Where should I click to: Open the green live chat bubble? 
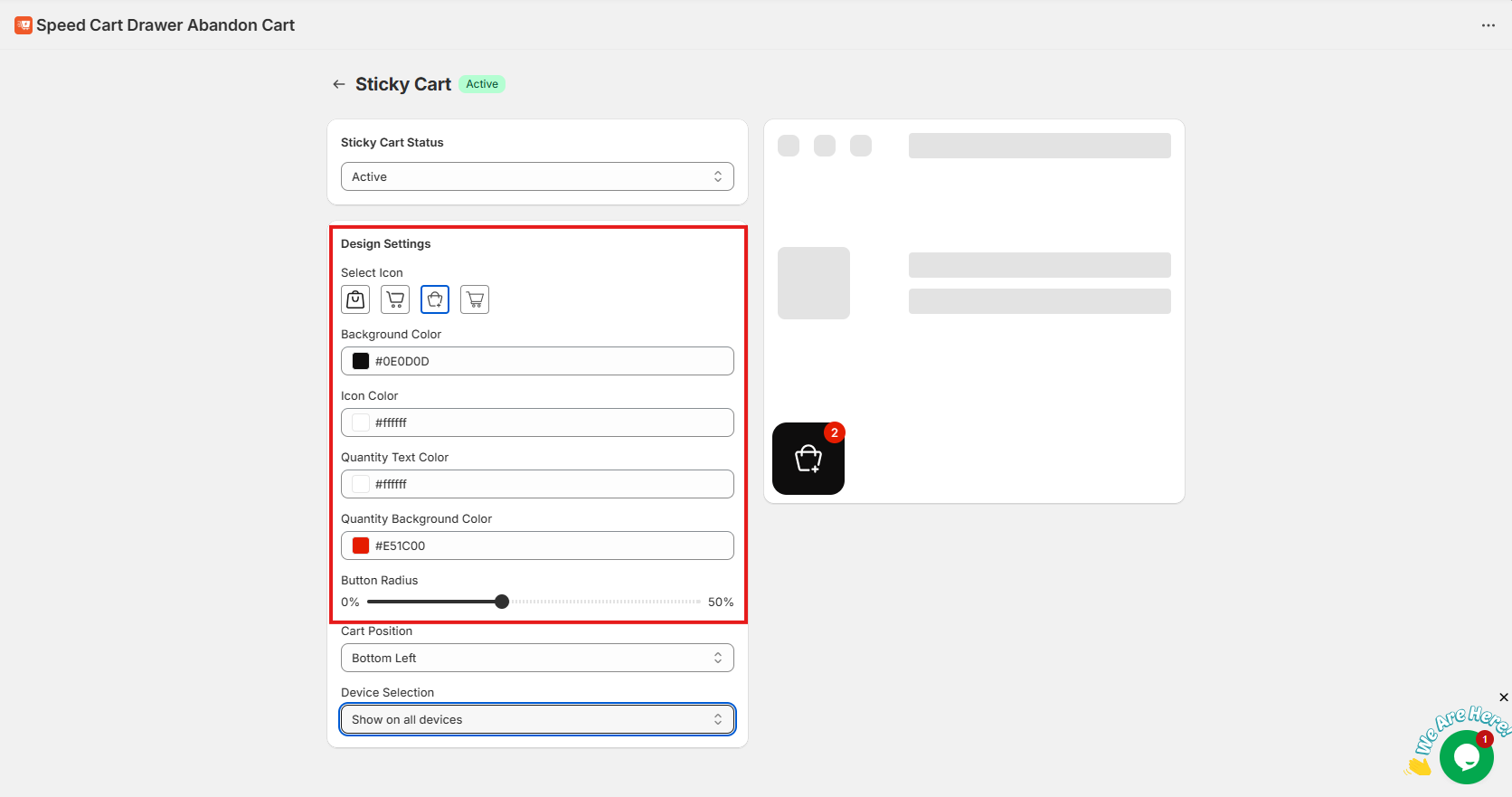pyautogui.click(x=1466, y=757)
